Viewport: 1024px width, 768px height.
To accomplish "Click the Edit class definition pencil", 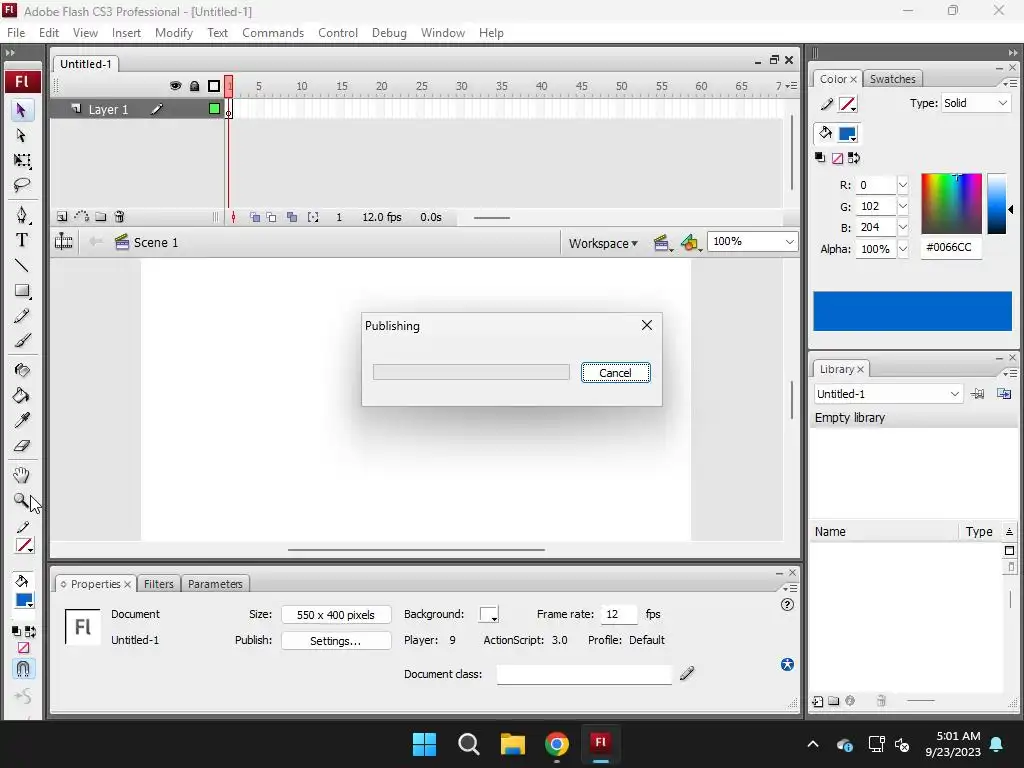I will click(687, 673).
